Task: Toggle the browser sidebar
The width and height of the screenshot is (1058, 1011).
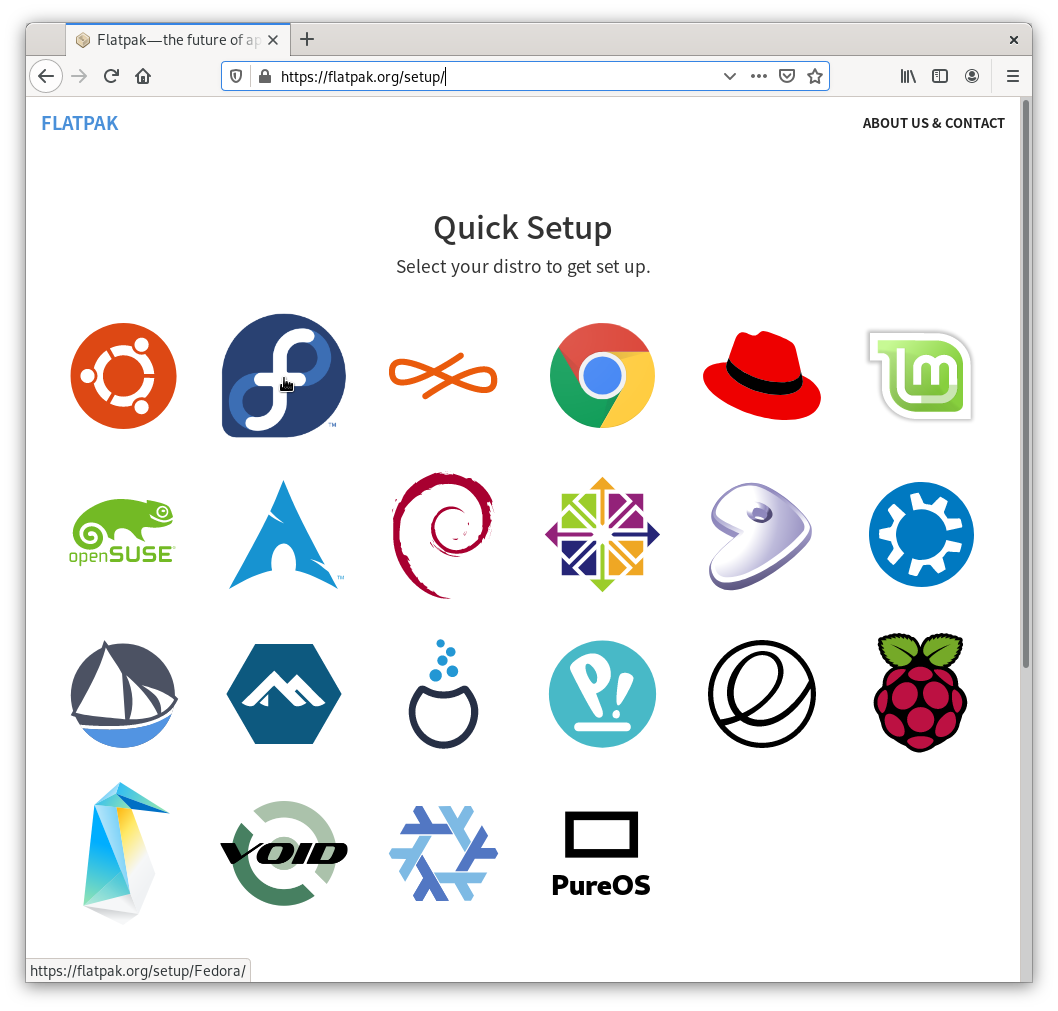Action: click(940, 76)
